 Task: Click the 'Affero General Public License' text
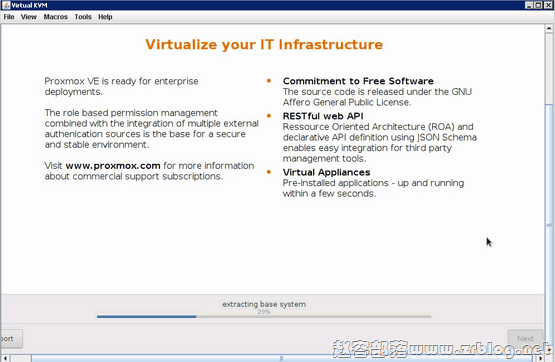tap(347, 102)
